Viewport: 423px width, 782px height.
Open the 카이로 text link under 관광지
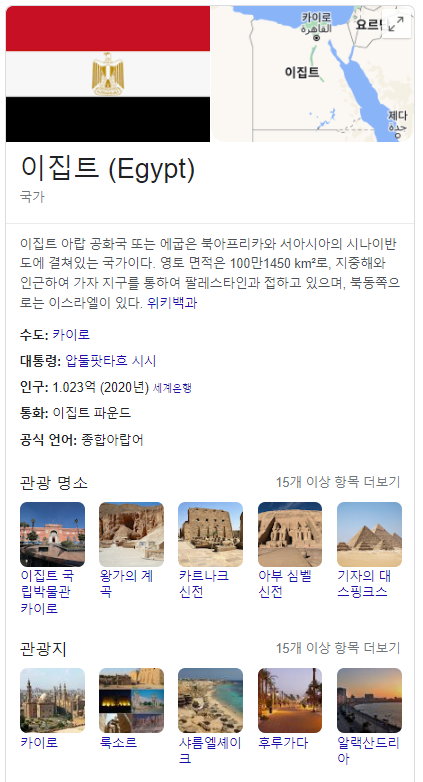[x=39, y=743]
